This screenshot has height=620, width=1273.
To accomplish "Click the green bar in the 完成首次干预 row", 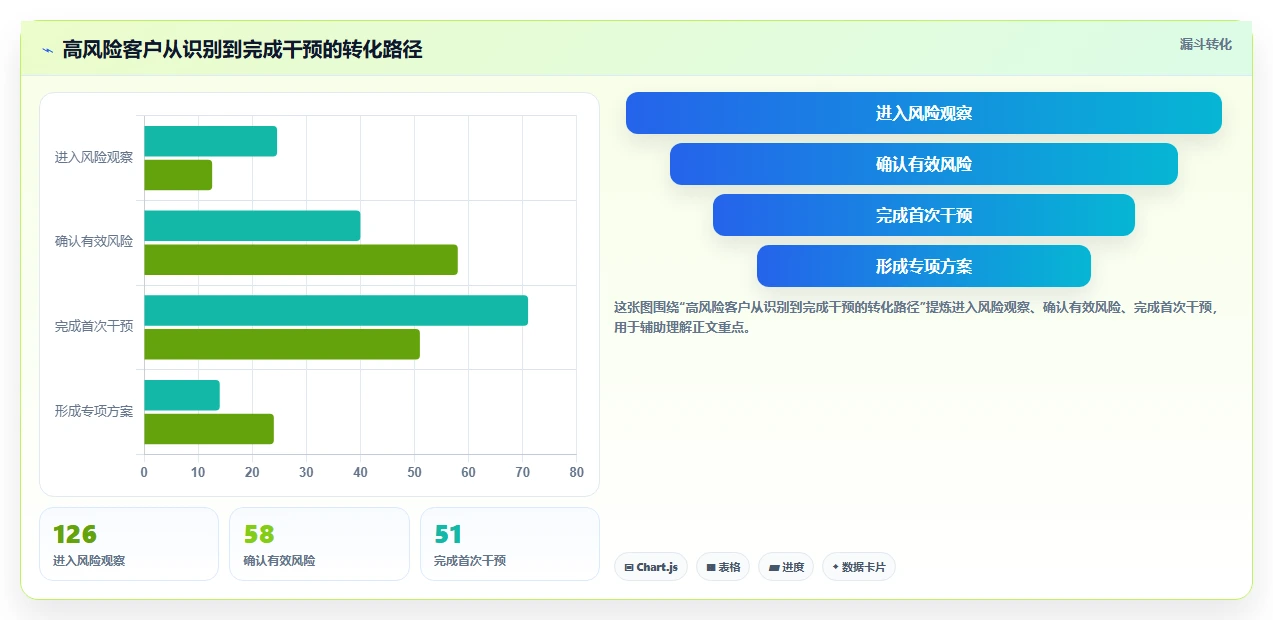I will (x=282, y=344).
